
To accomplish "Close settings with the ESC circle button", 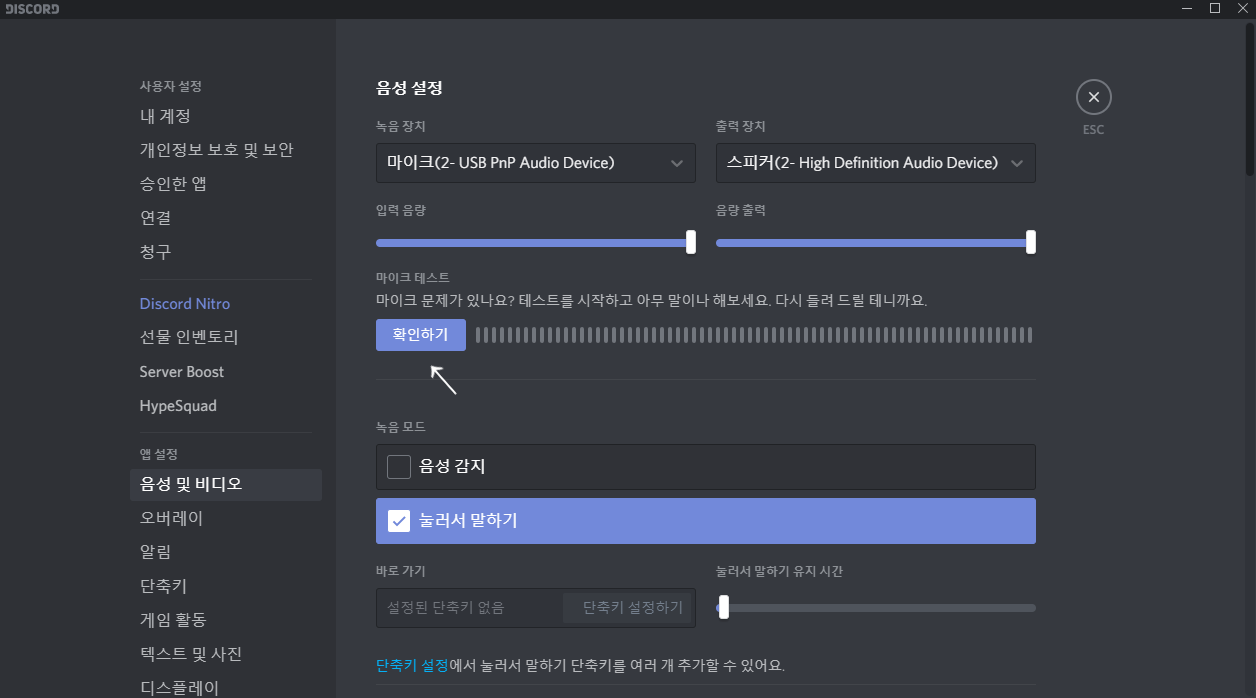I will click(x=1093, y=97).
